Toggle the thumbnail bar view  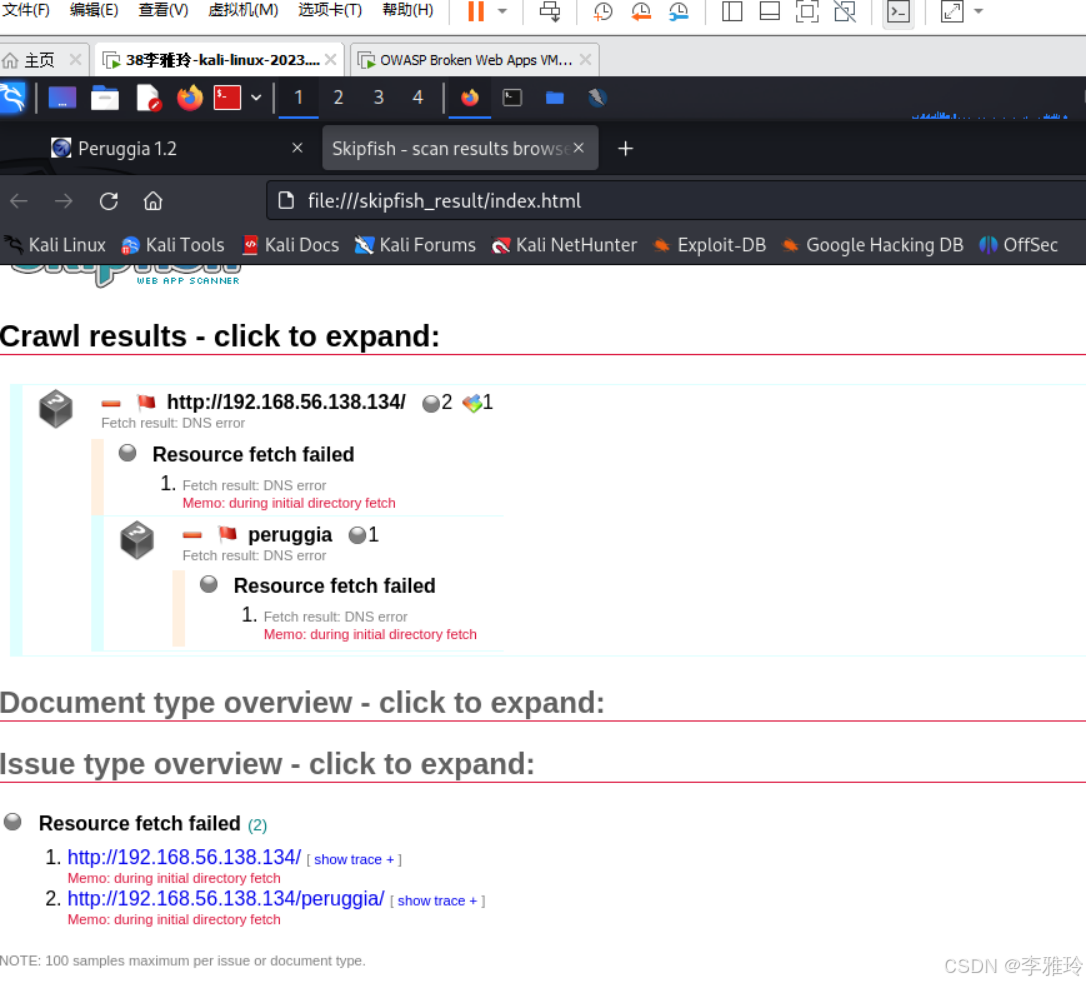769,11
